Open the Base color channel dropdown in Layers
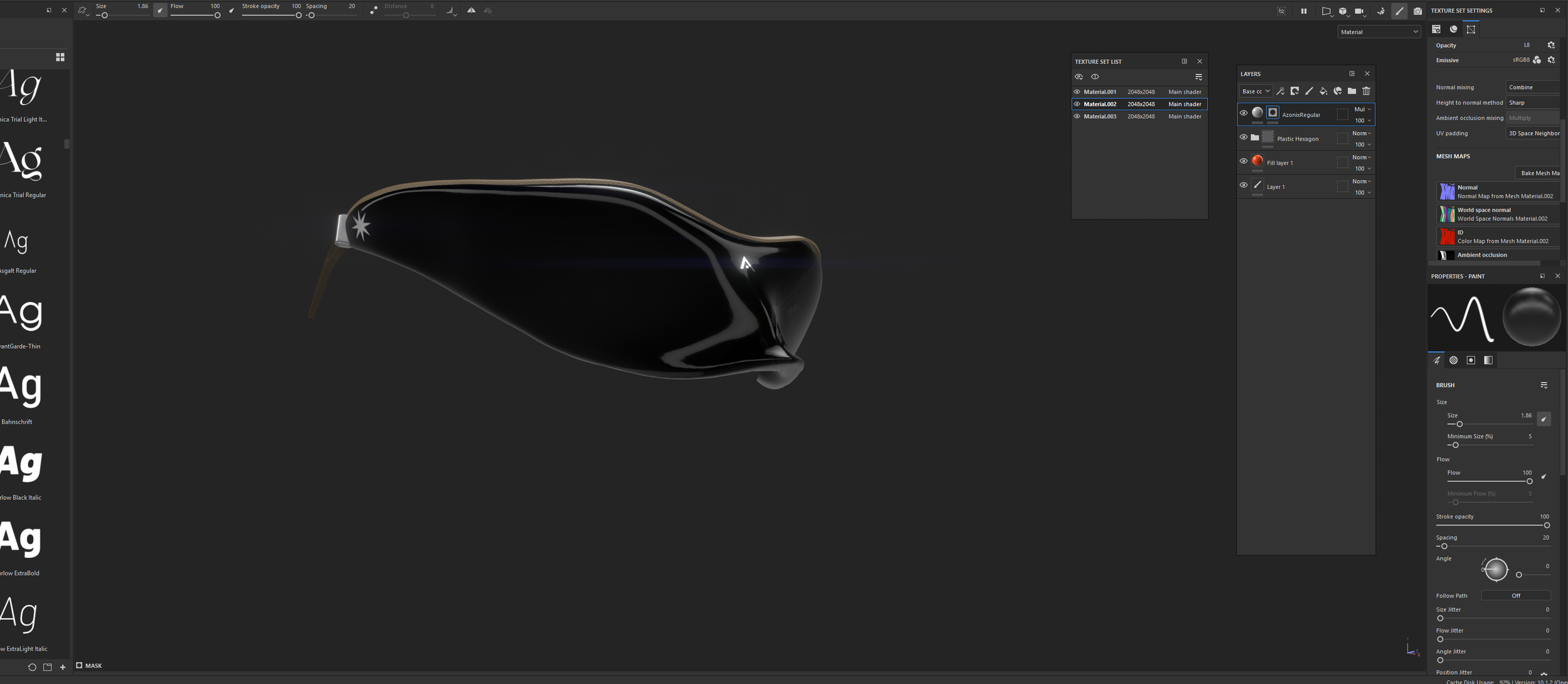This screenshot has width=1568, height=684. (x=1255, y=92)
